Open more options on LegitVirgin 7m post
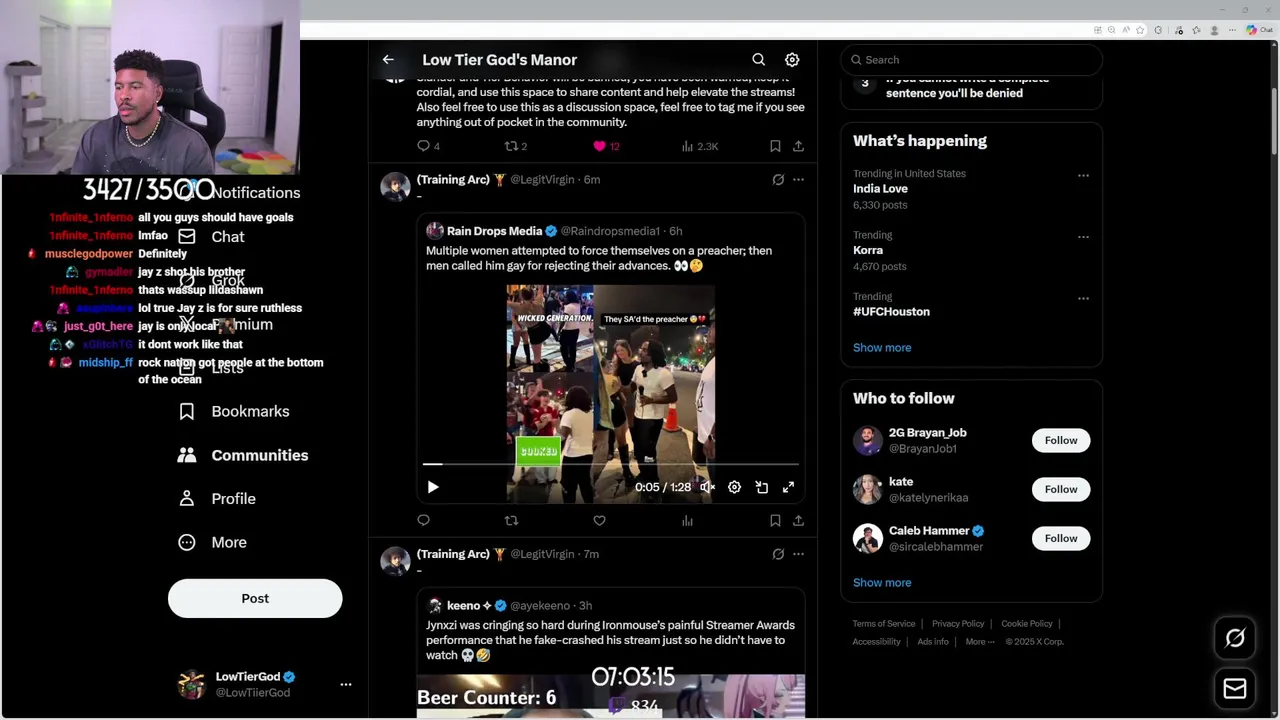The height and width of the screenshot is (720, 1280). (798, 554)
